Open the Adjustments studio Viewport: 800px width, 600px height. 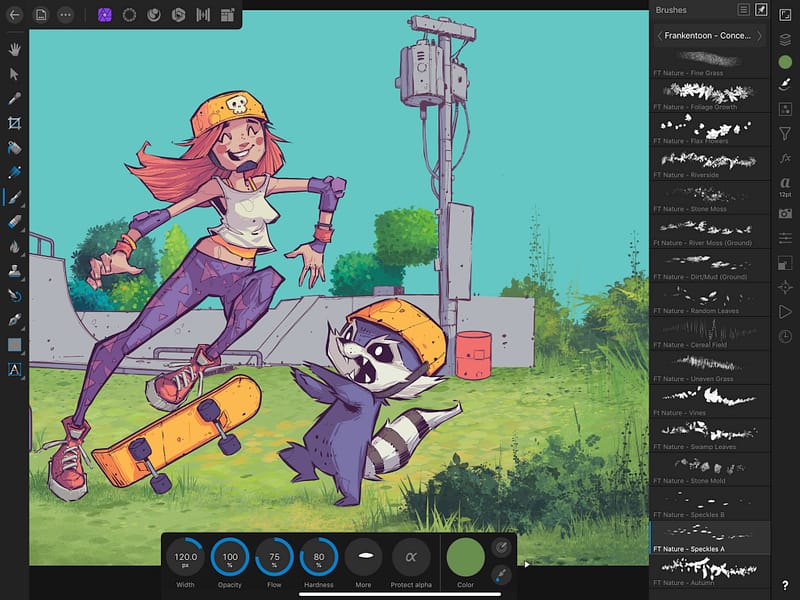[785, 109]
